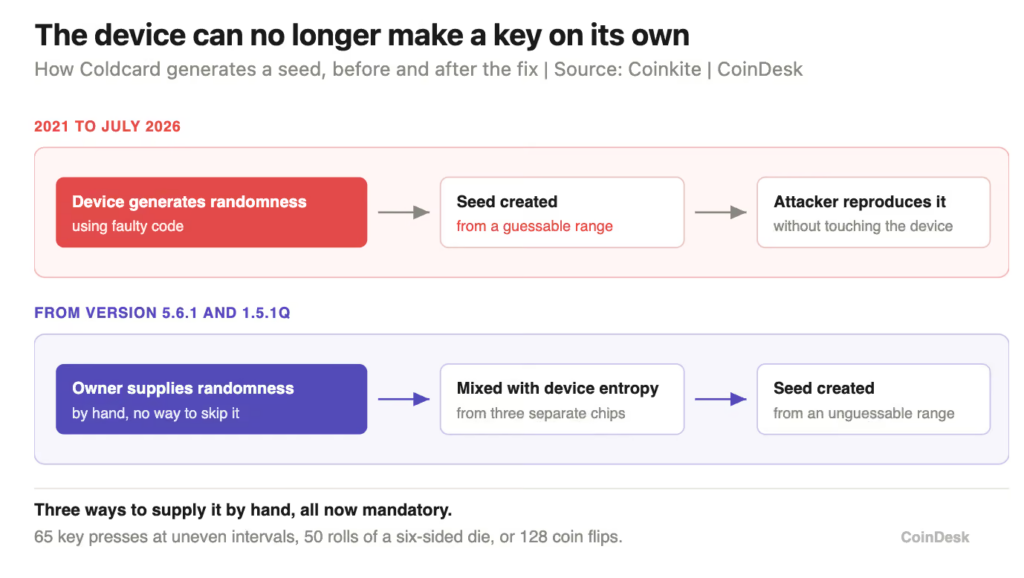Screen dimensions: 1024x578
Task: Click 'from three separate chips' caption
Action: 541,413
